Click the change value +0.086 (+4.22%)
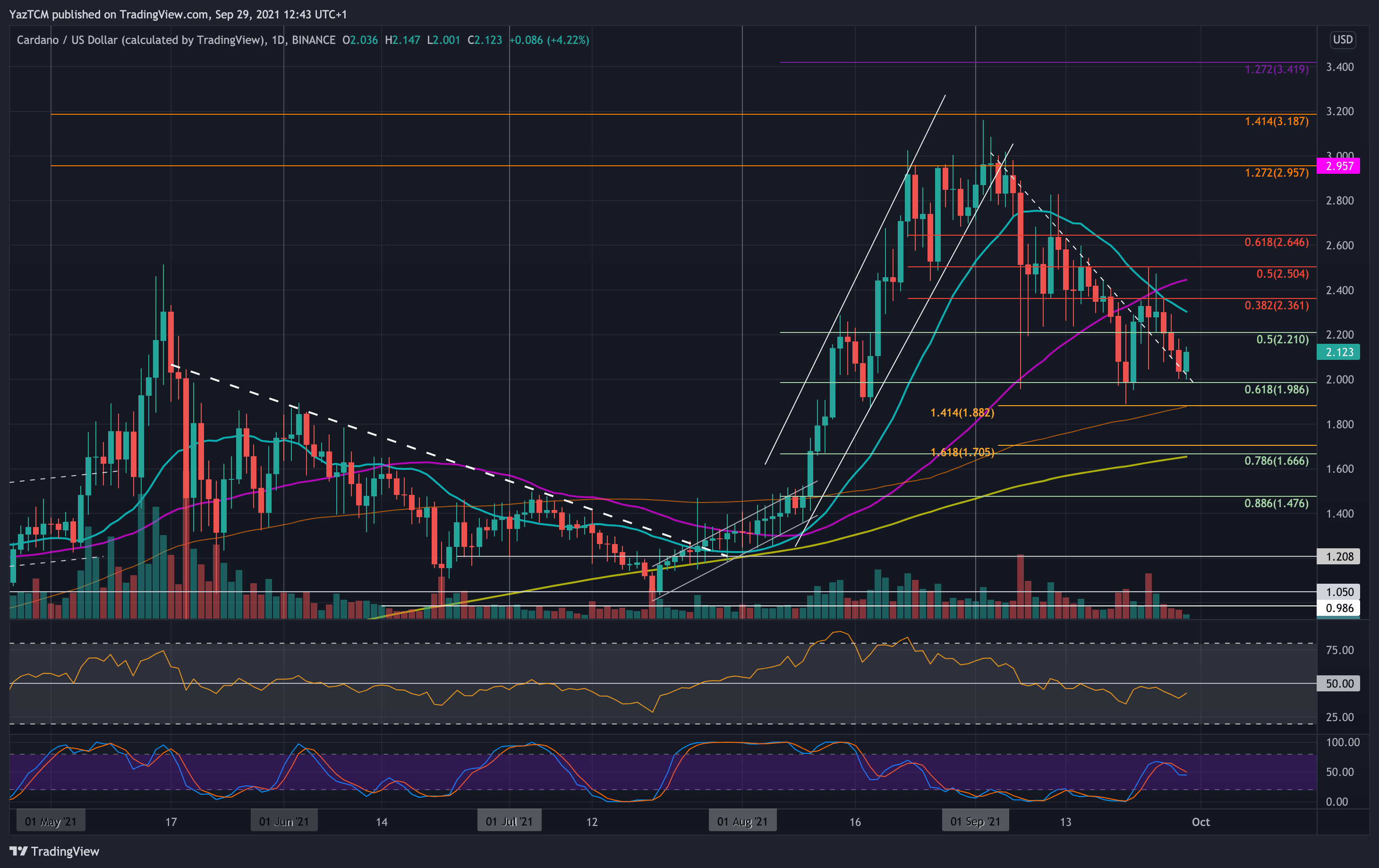Viewport: 1379px width, 868px height. tap(549, 40)
